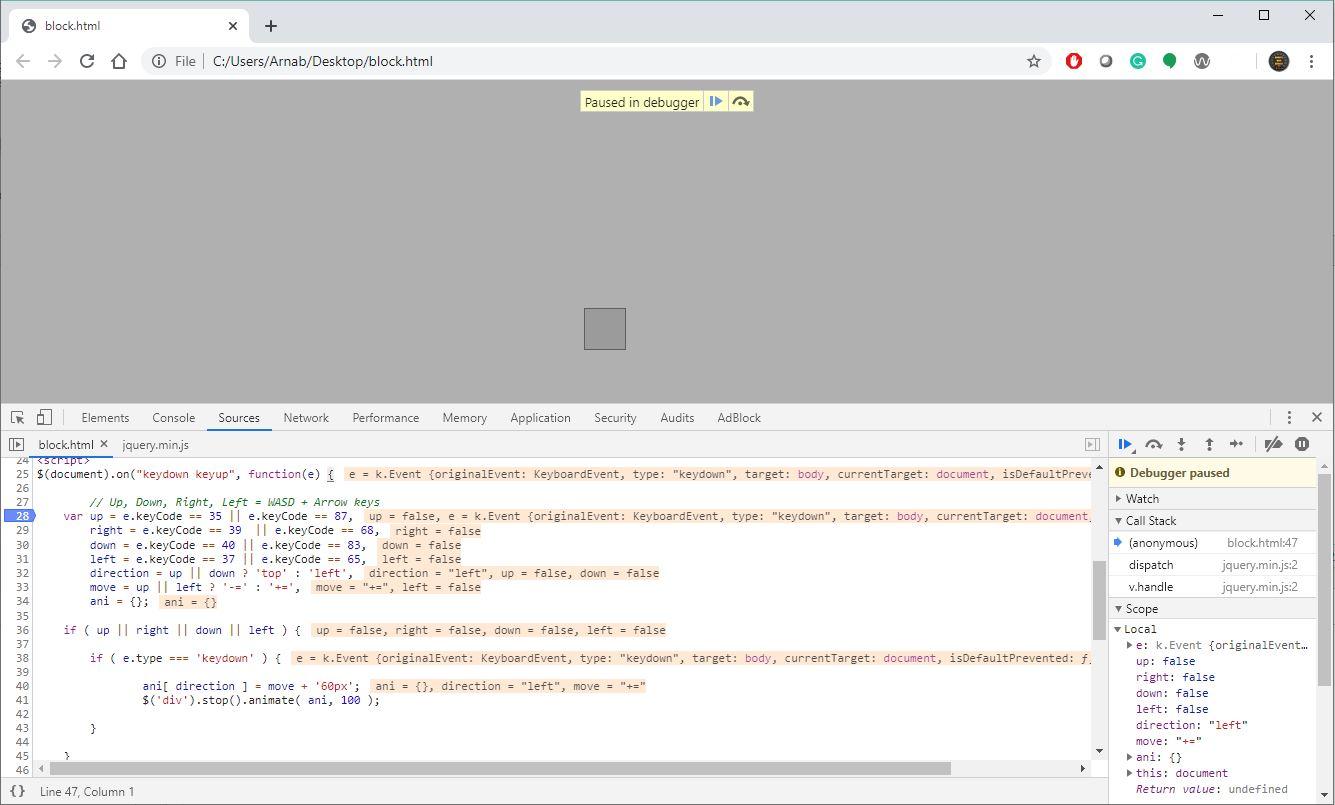Expand the ani object variable
Viewport: 1335px width, 805px height.
pos(1130,757)
